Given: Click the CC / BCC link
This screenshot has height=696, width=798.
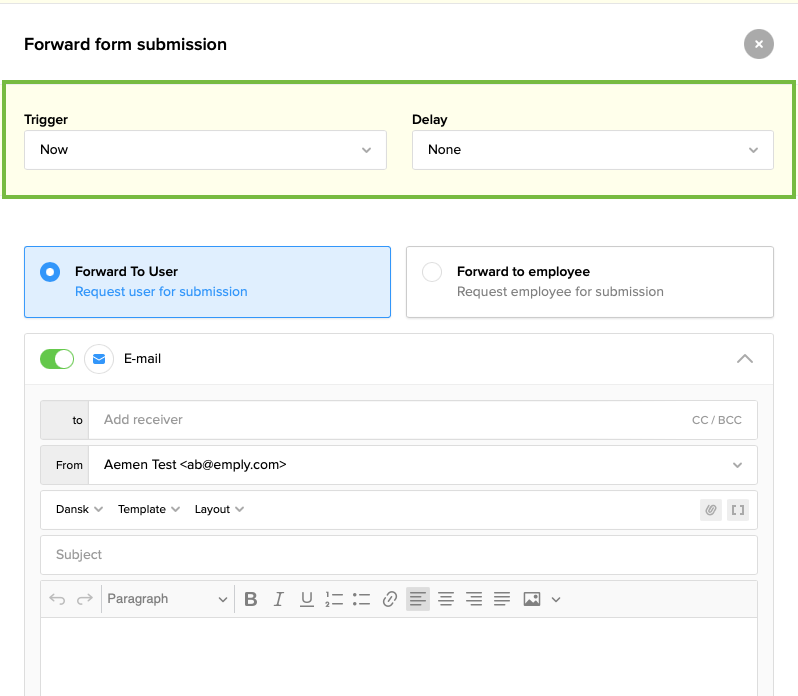Looking at the screenshot, I should pos(716,420).
